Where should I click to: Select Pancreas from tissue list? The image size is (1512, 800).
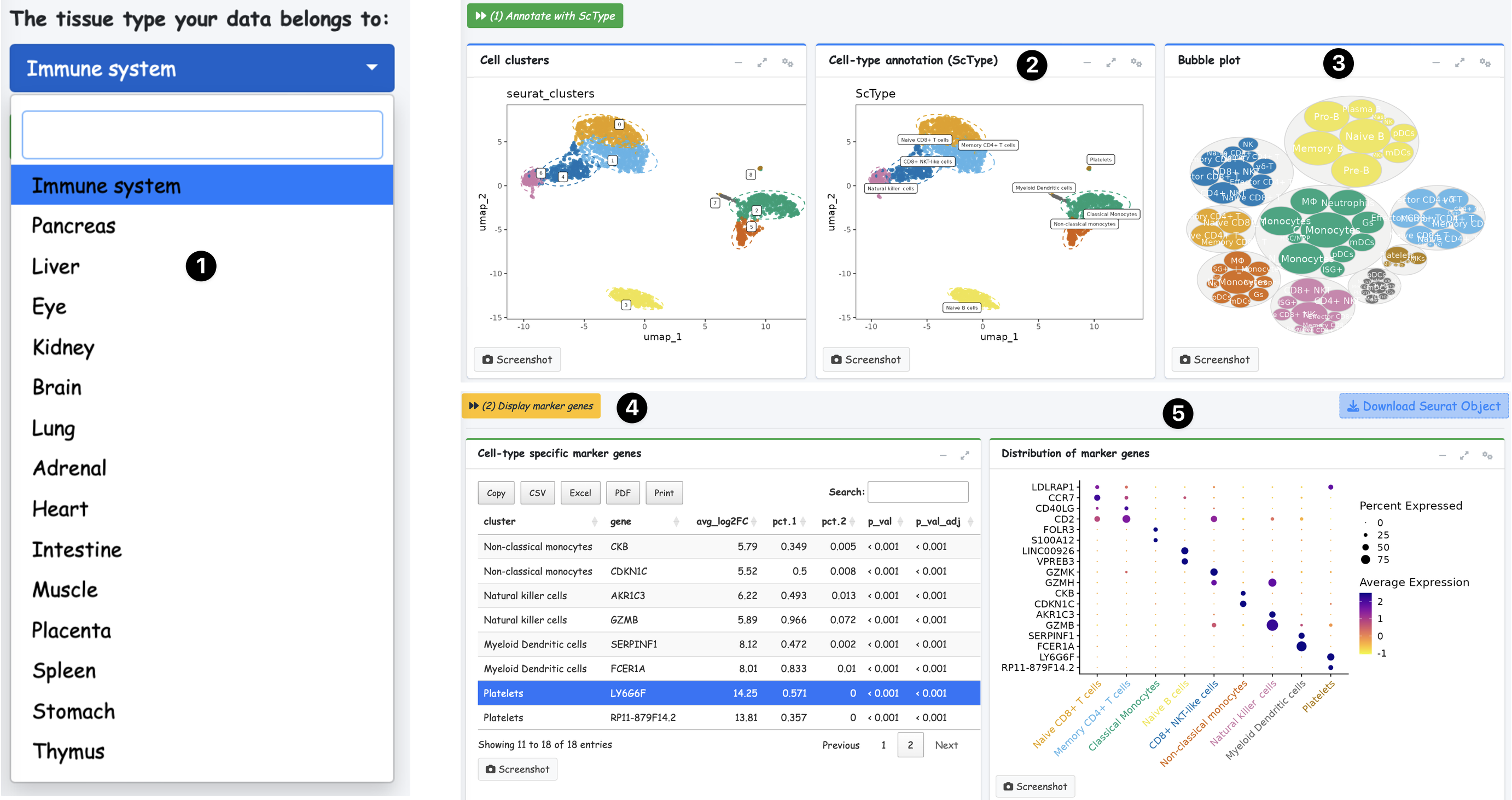(x=74, y=226)
